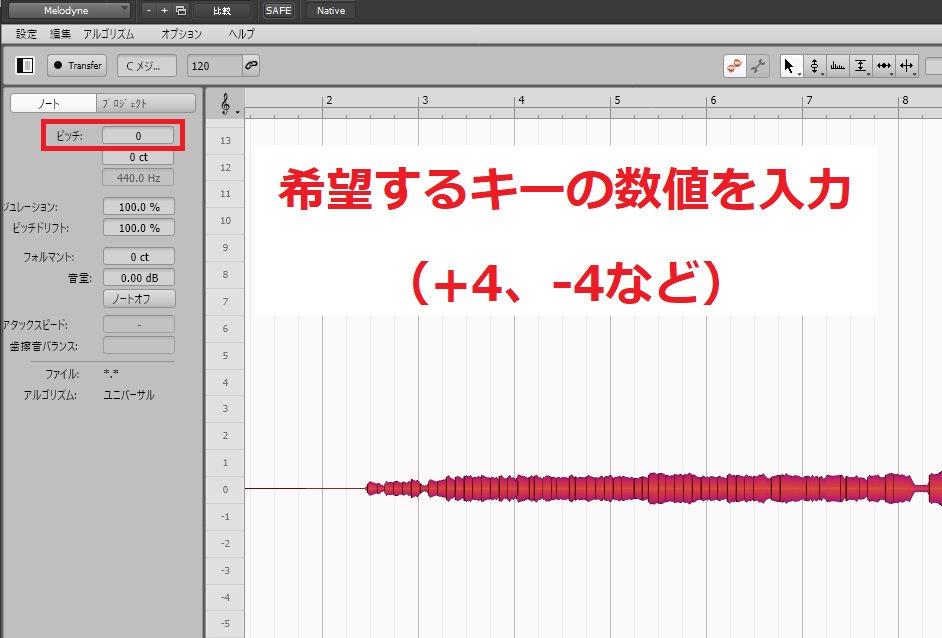This screenshot has height=638, width=942.
Task: Toggle the SAFE button
Action: (278, 10)
